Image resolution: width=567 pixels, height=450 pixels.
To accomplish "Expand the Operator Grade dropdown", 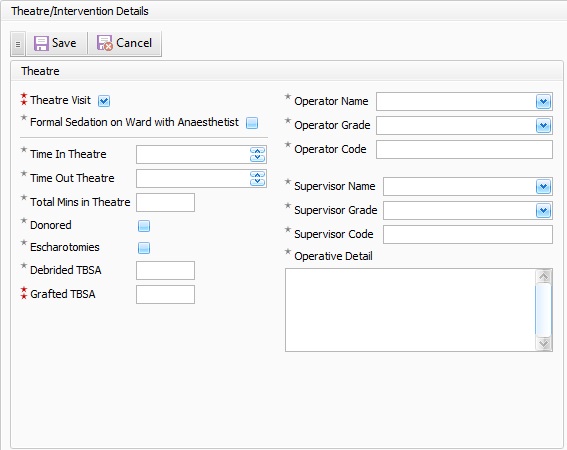I will click(543, 126).
